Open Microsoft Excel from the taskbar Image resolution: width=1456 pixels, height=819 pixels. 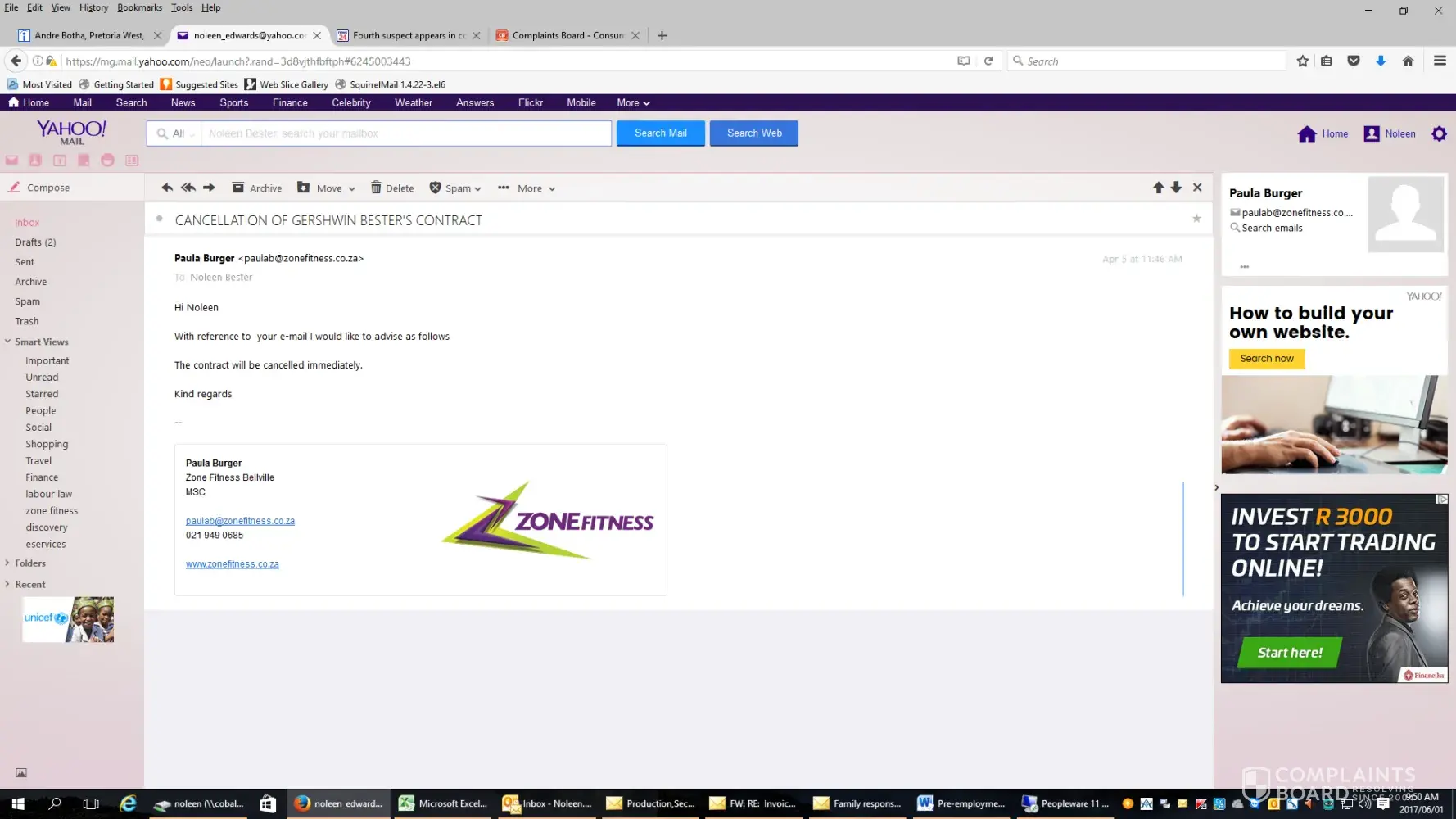tap(443, 803)
